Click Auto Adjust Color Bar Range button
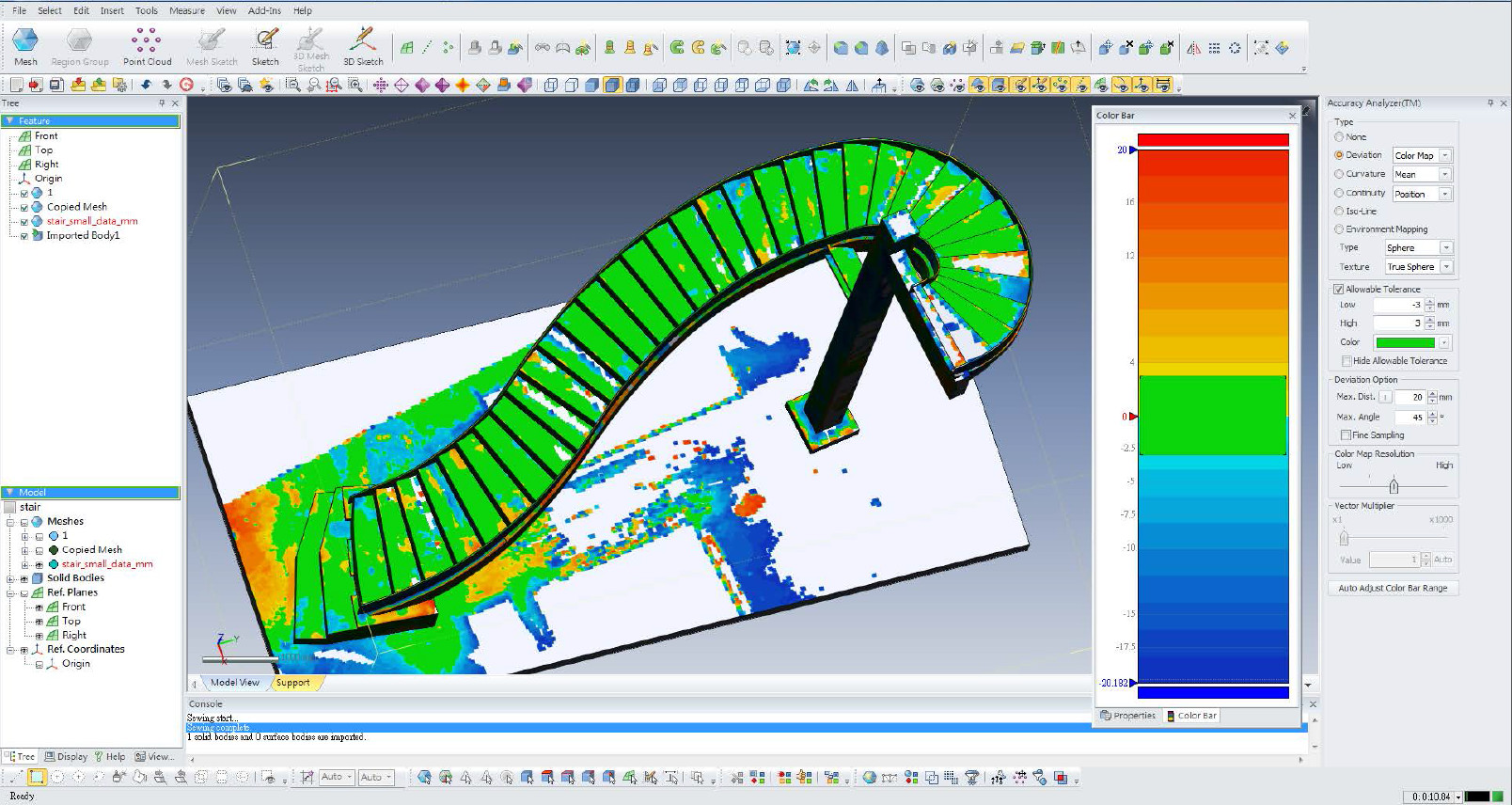Screen dimensions: 1512x805 pyautogui.click(x=1392, y=588)
